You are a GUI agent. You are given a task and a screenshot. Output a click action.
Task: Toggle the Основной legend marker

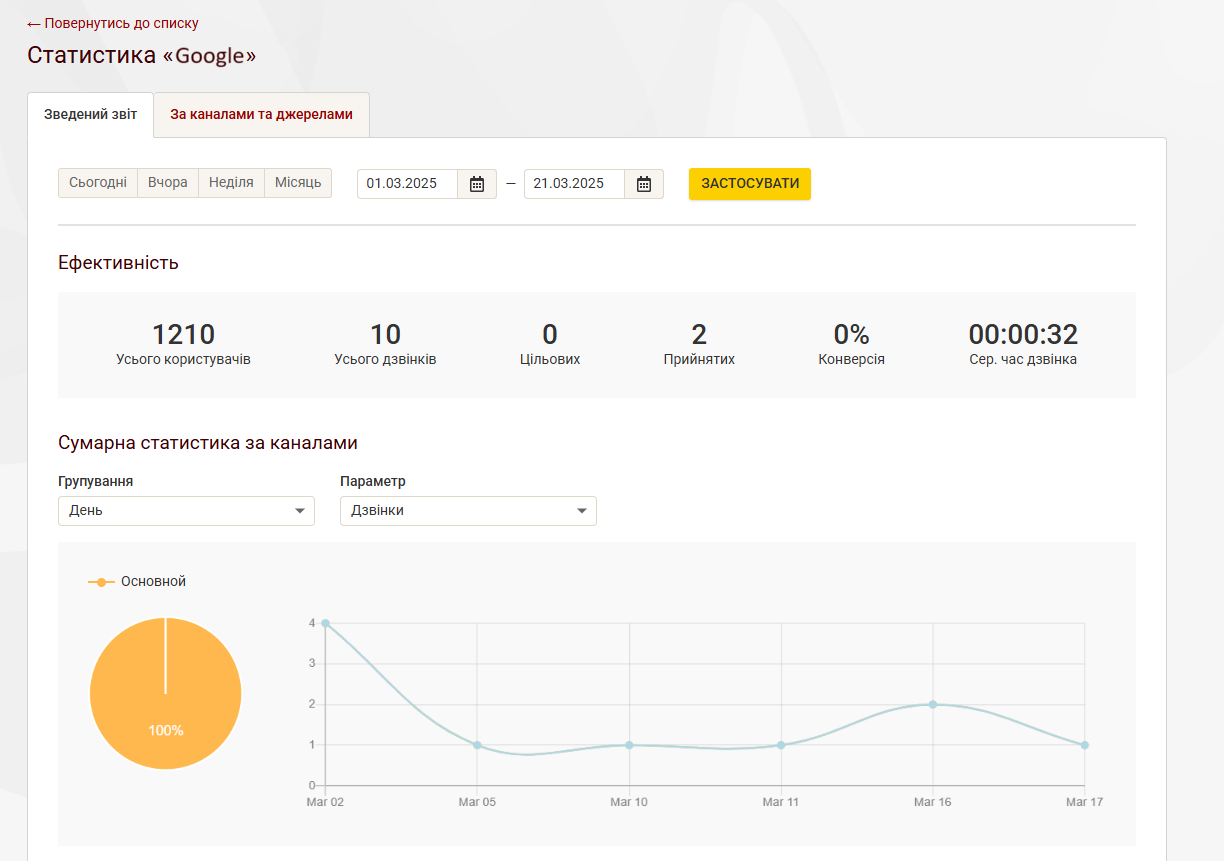tap(101, 582)
